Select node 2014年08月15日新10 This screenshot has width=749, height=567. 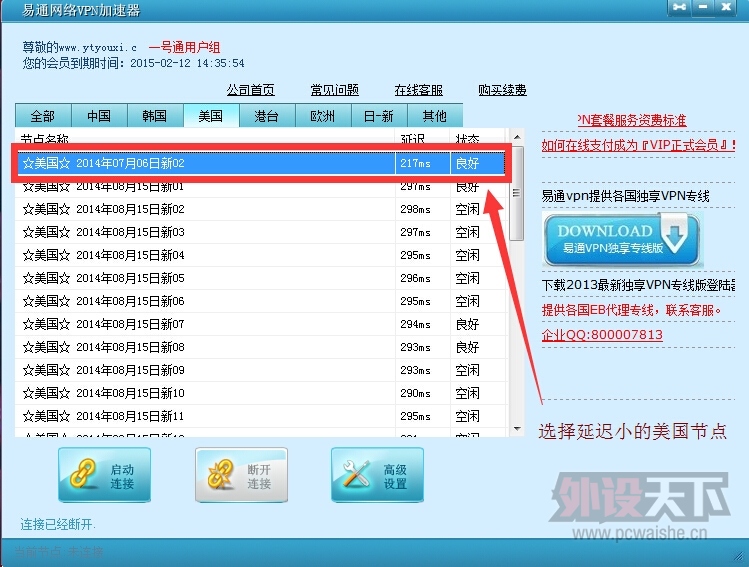click(x=260, y=393)
